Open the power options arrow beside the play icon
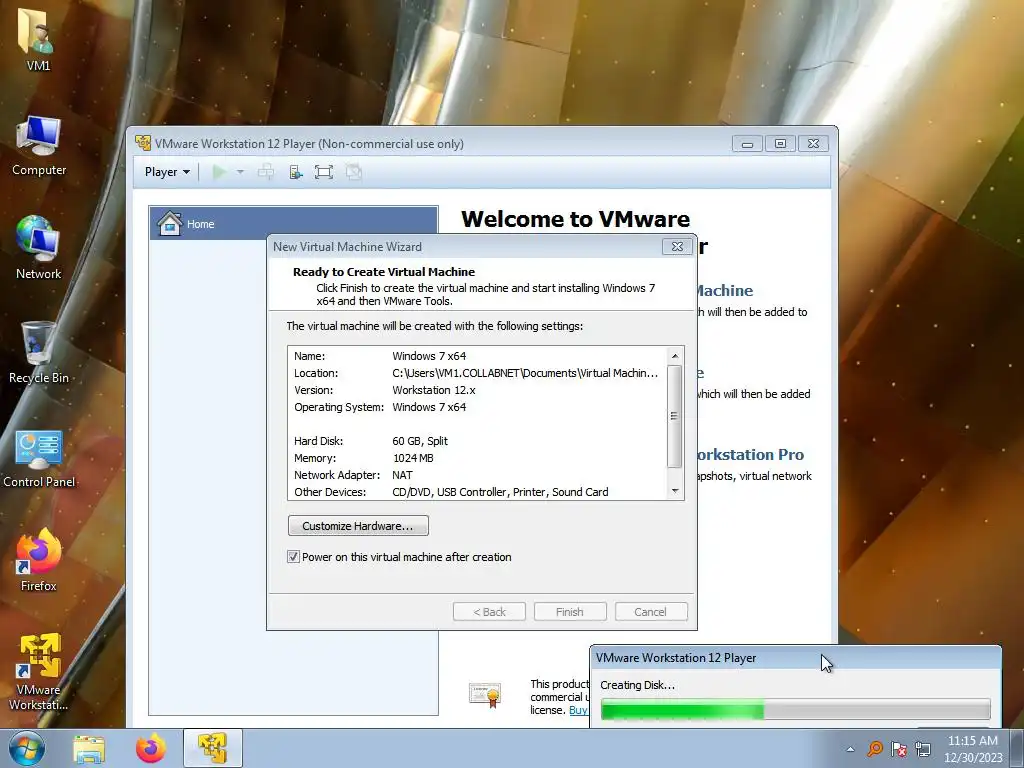The width and height of the screenshot is (1024, 768). pos(240,172)
